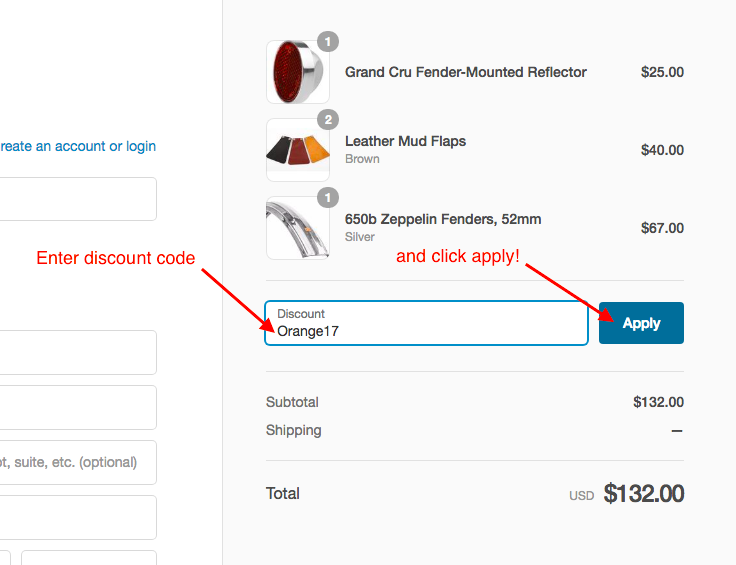Click the $67.00 price of the fenders
The width and height of the screenshot is (736, 565).
click(x=662, y=228)
